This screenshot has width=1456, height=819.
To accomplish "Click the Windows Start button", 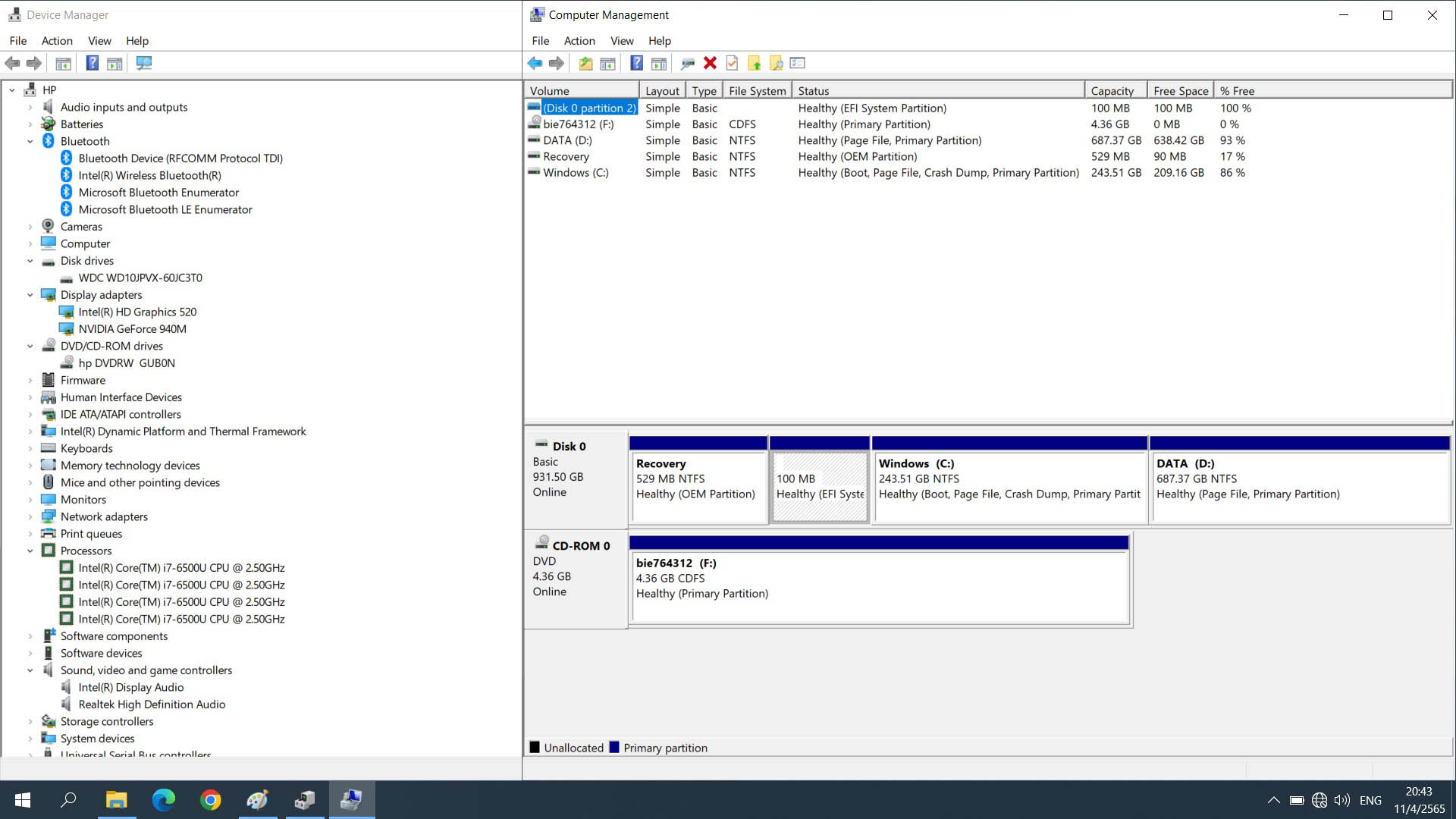I will point(23,800).
